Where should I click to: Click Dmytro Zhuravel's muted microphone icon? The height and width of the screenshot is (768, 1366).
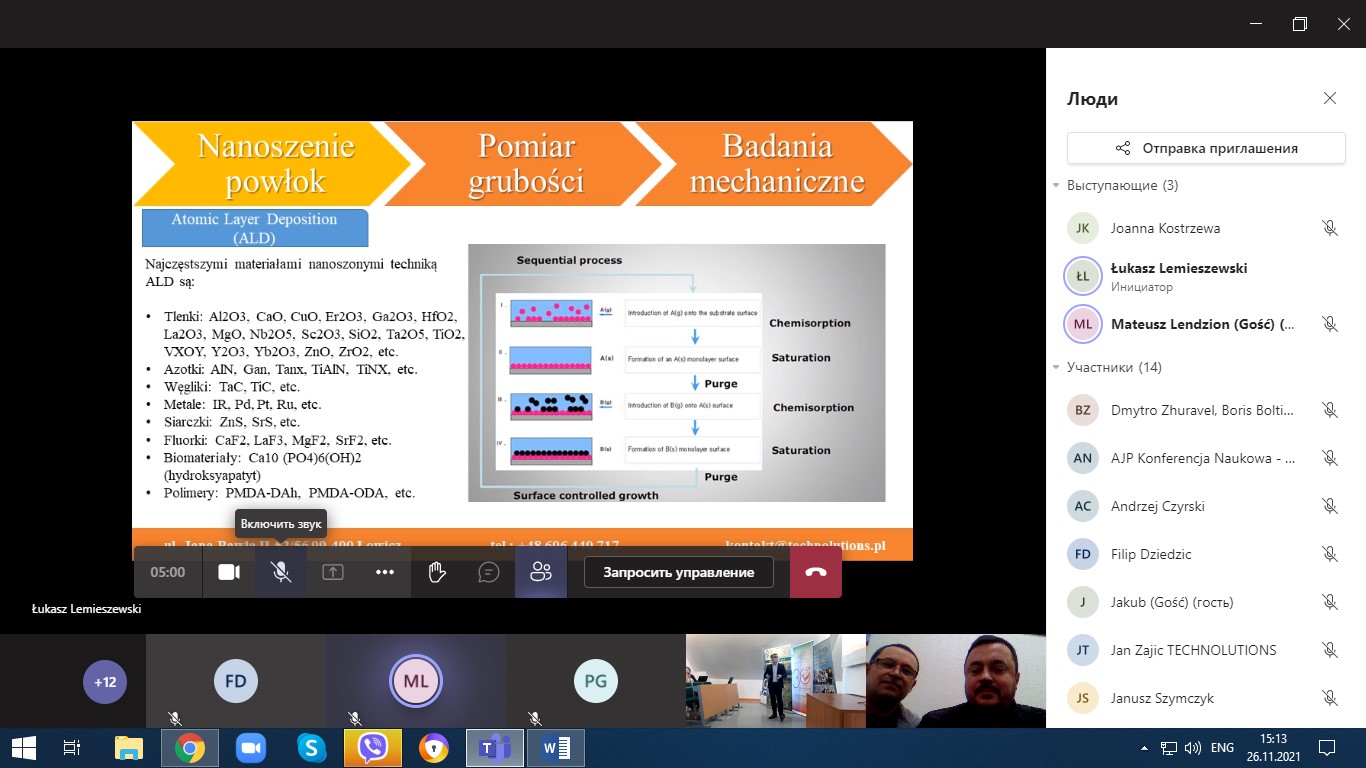pyautogui.click(x=1330, y=410)
